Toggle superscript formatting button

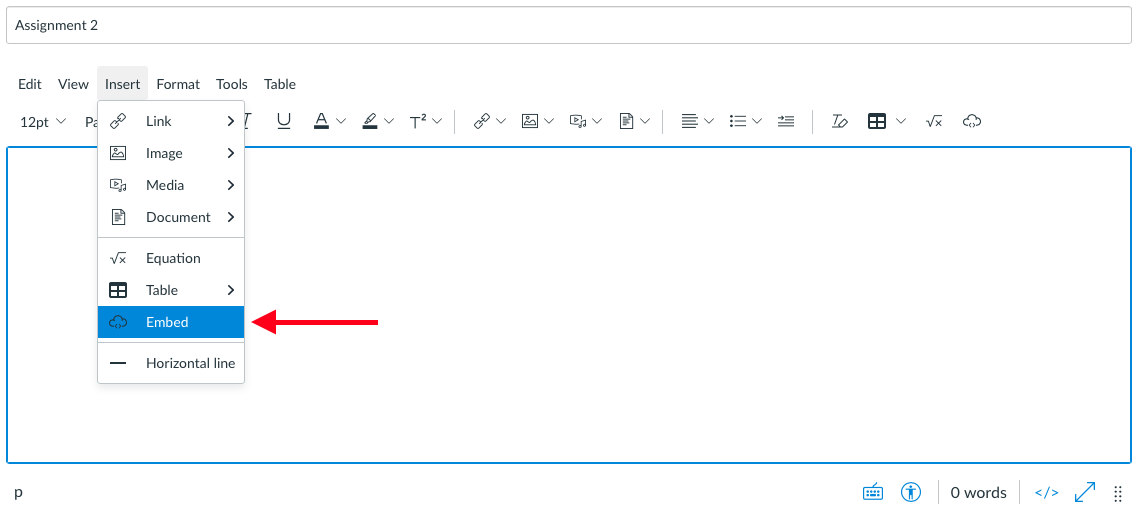click(418, 121)
